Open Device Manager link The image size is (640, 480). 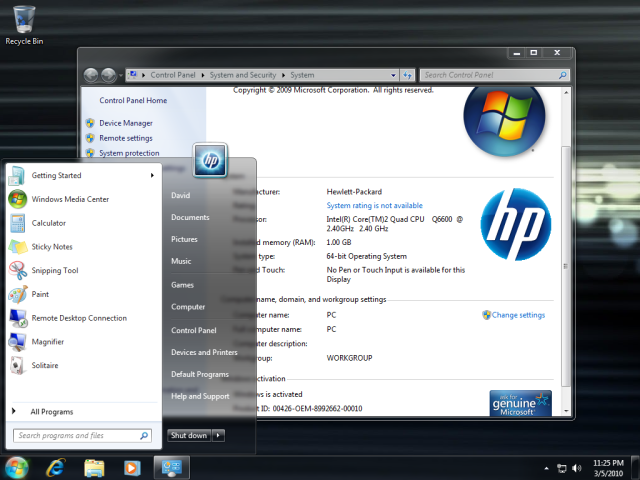(x=126, y=123)
